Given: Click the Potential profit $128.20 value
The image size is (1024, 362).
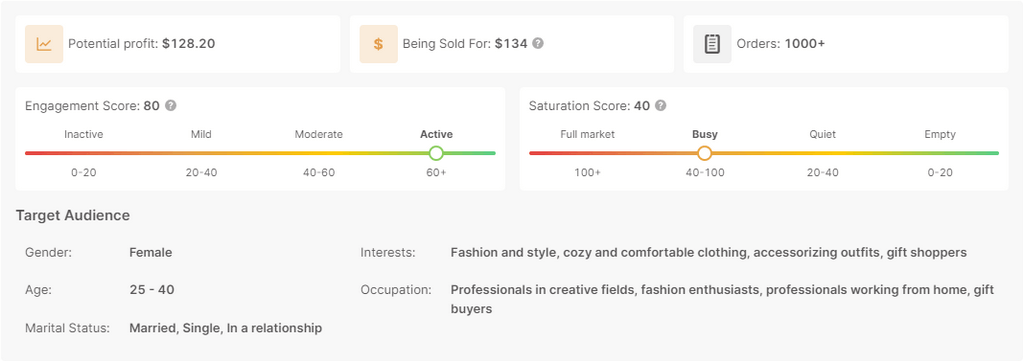Looking at the screenshot, I should point(189,44).
